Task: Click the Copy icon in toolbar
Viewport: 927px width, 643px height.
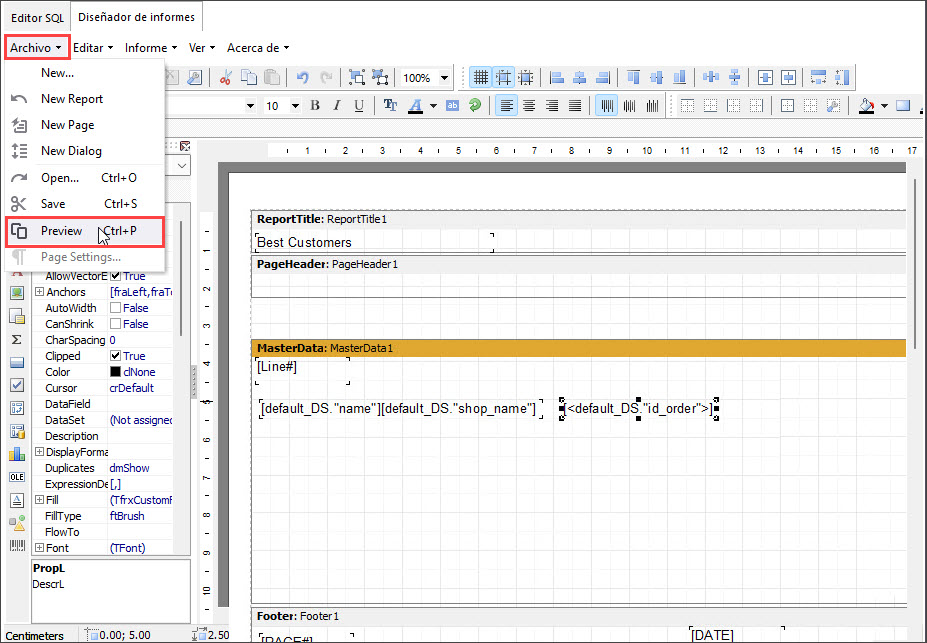Action: (x=249, y=77)
